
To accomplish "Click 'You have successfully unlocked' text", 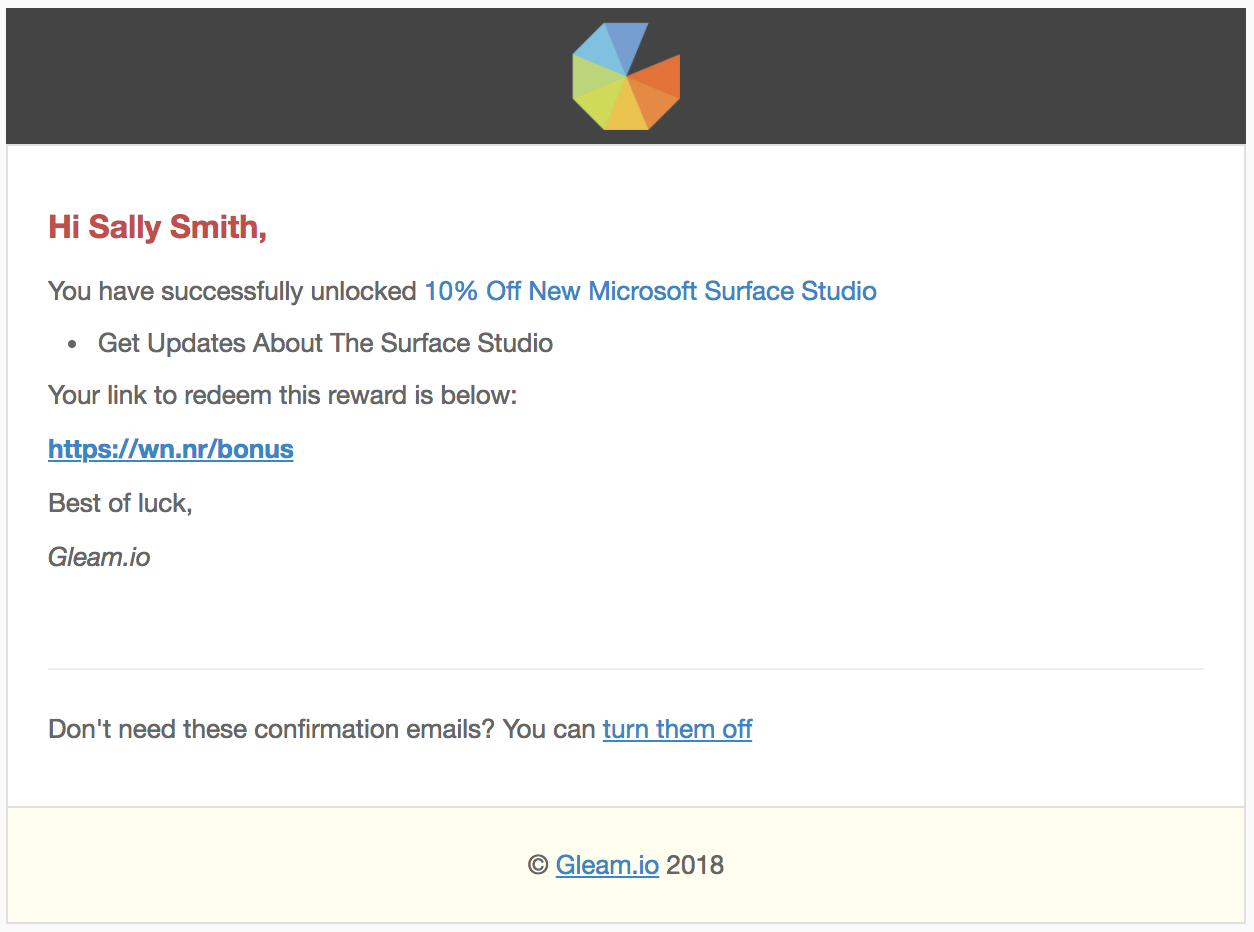I will tap(232, 291).
